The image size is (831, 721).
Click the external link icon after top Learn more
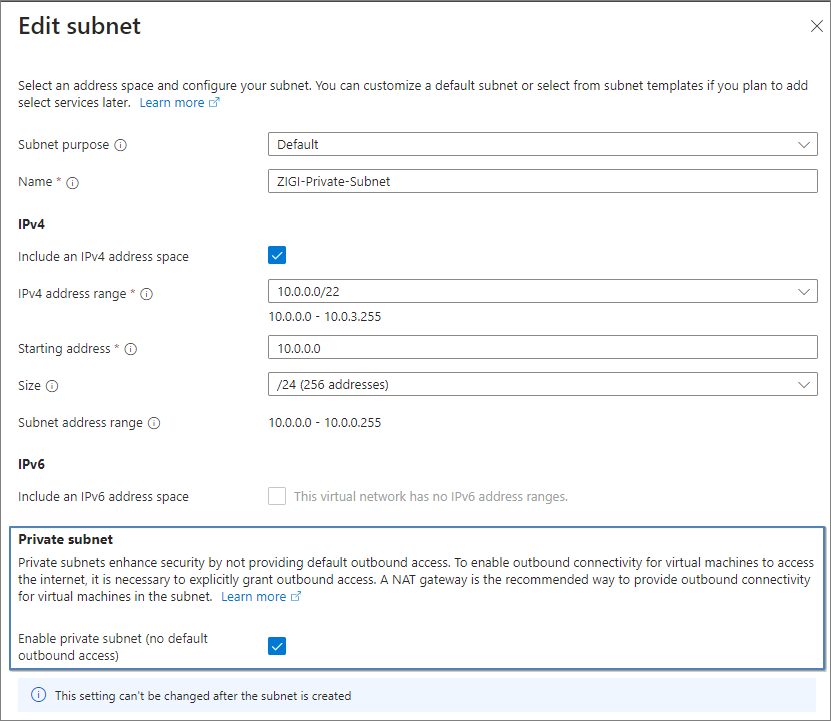coord(213,102)
